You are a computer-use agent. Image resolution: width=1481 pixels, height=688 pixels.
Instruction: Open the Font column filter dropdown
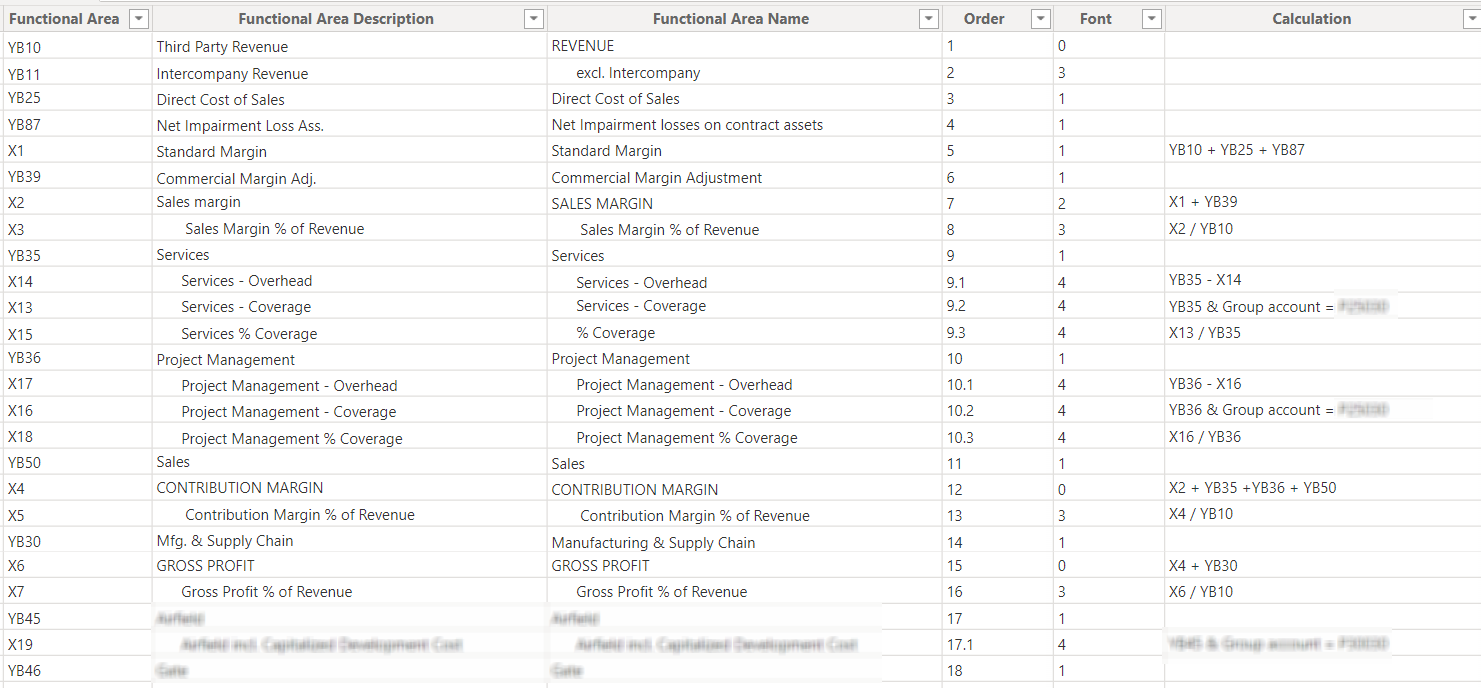click(1152, 19)
